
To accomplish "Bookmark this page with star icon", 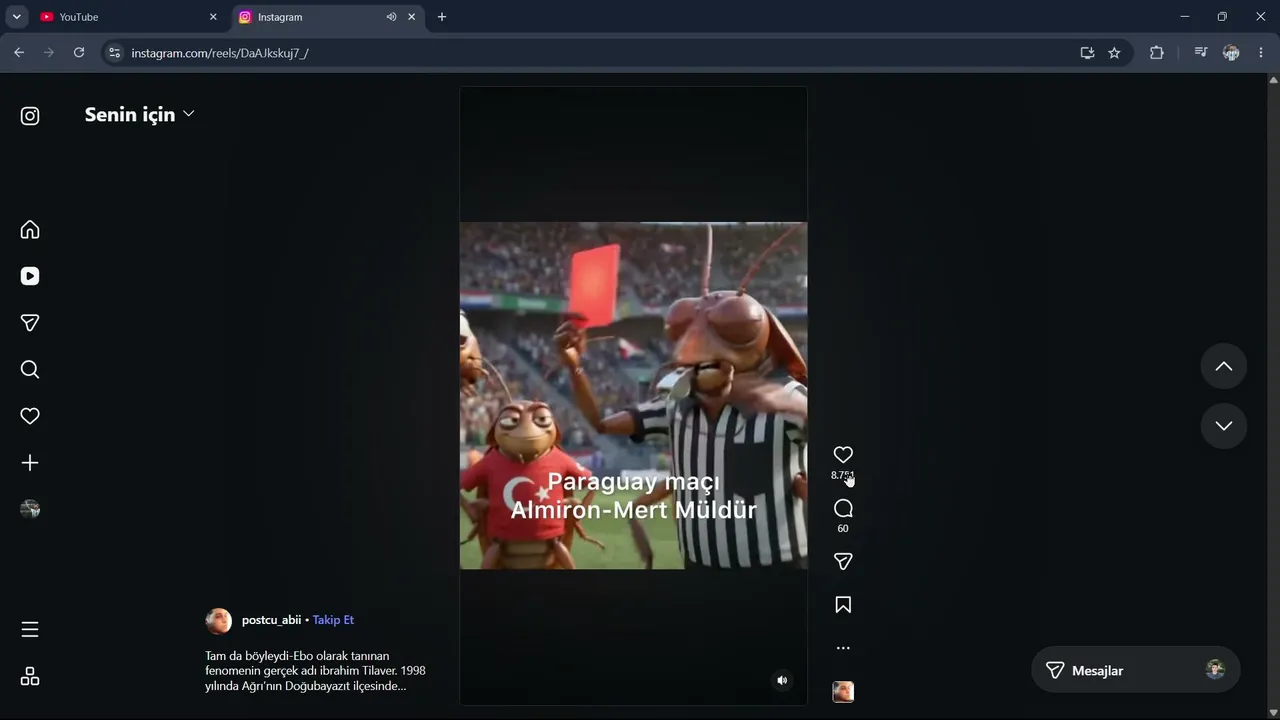I will pyautogui.click(x=1114, y=53).
